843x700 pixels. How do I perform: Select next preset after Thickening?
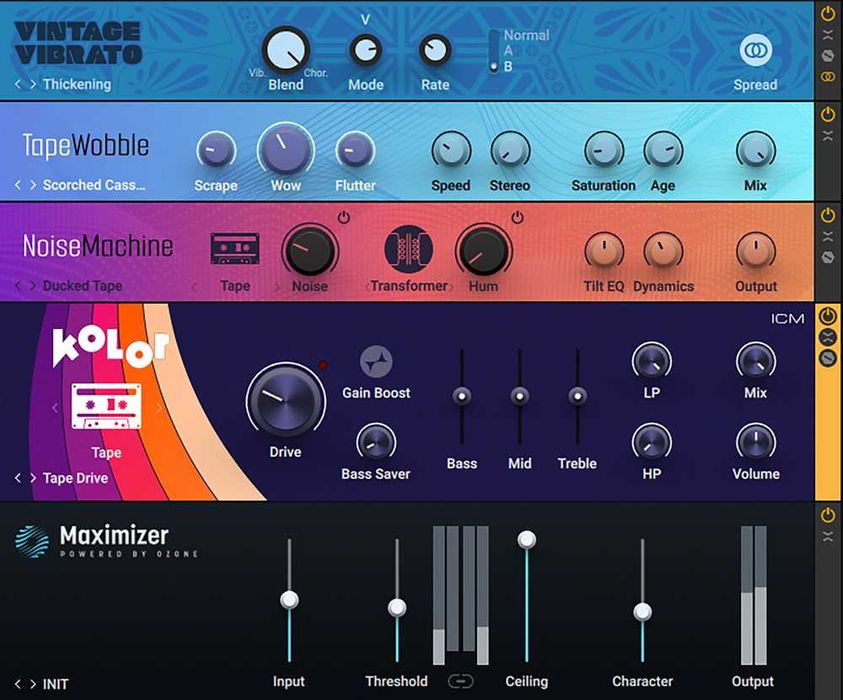(x=33, y=84)
